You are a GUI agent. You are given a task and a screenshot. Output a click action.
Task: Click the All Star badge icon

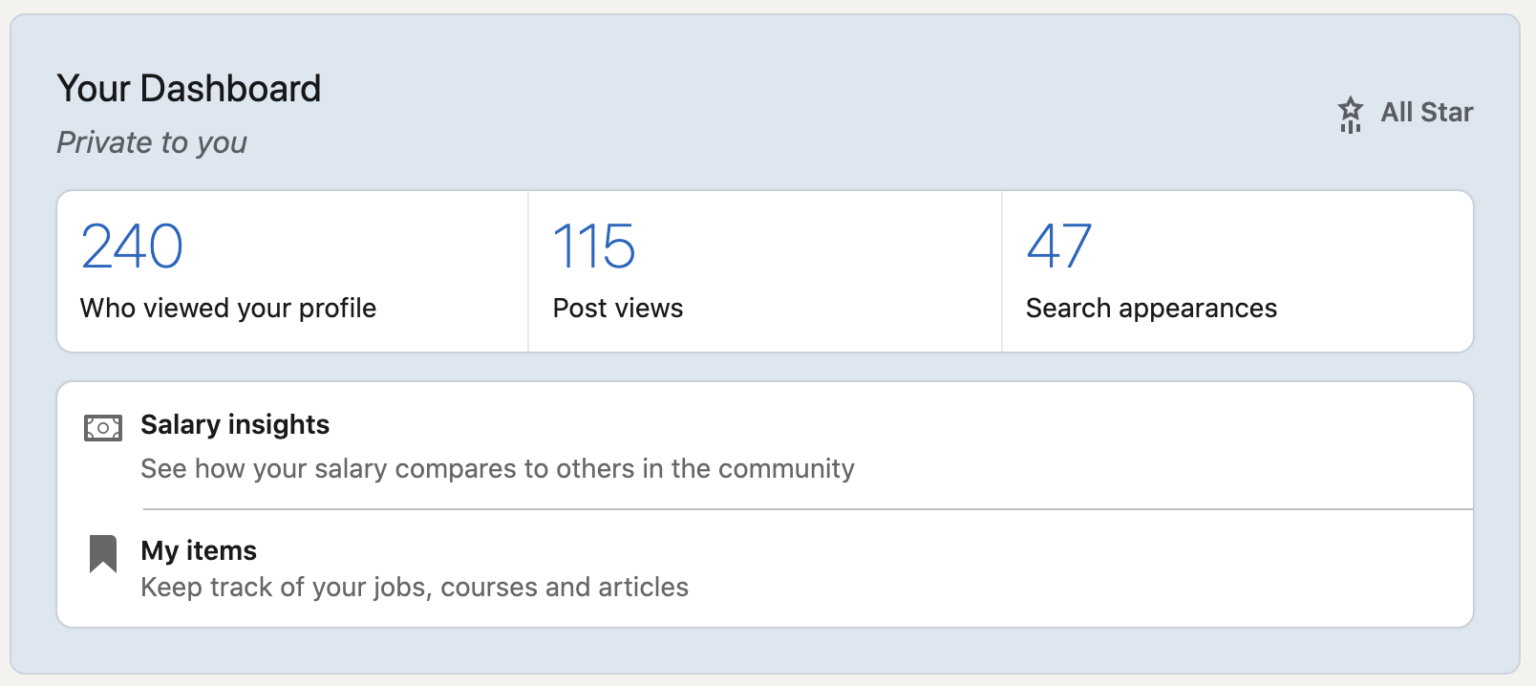tap(1350, 113)
